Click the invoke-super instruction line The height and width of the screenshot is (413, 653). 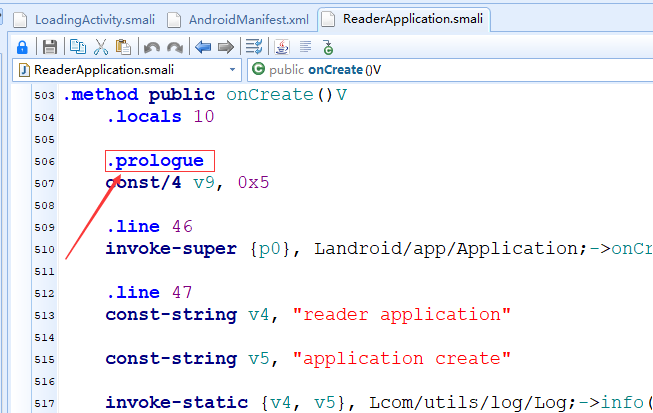379,249
